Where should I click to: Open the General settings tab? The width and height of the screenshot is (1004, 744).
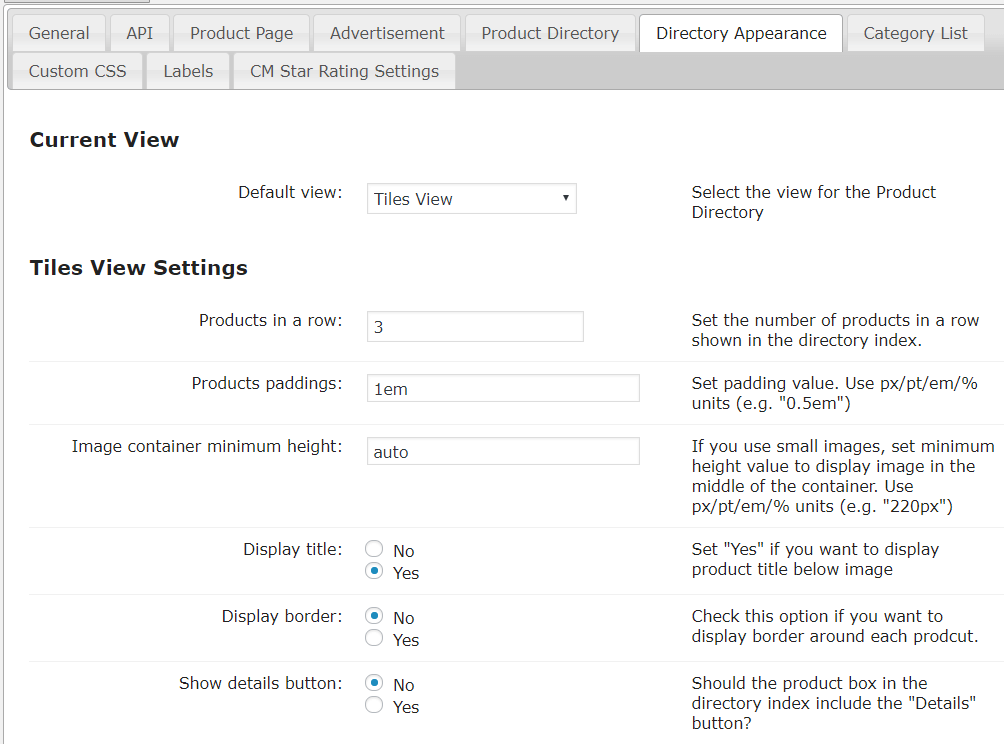[x=59, y=33]
